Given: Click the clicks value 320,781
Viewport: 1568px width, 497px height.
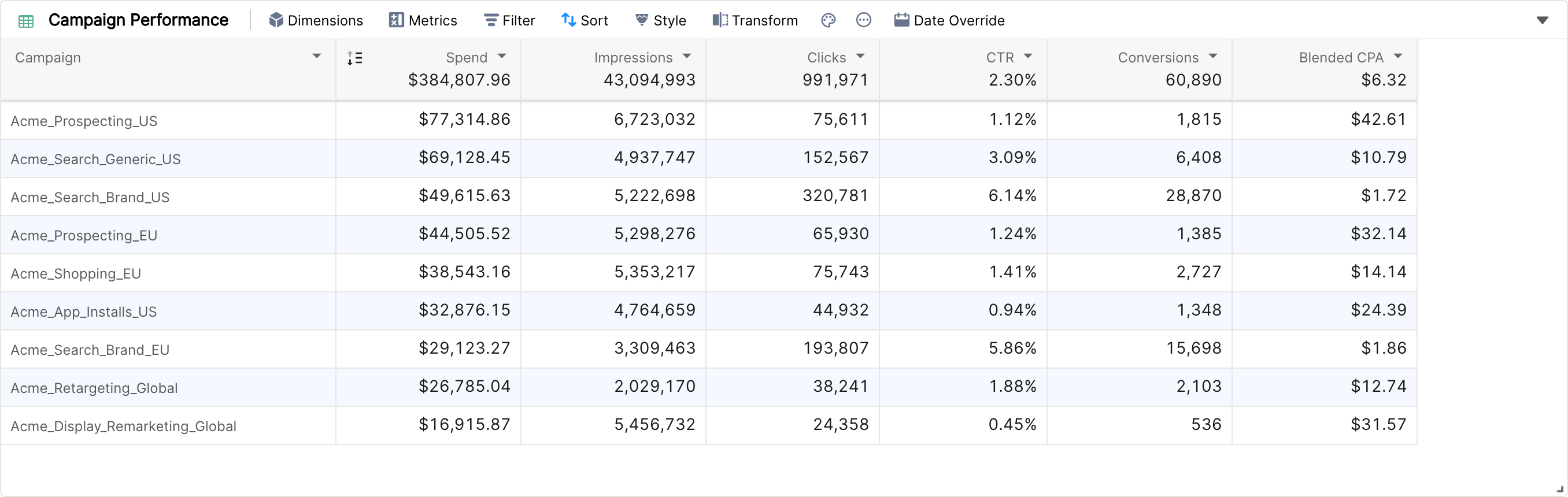Looking at the screenshot, I should pyautogui.click(x=835, y=196).
